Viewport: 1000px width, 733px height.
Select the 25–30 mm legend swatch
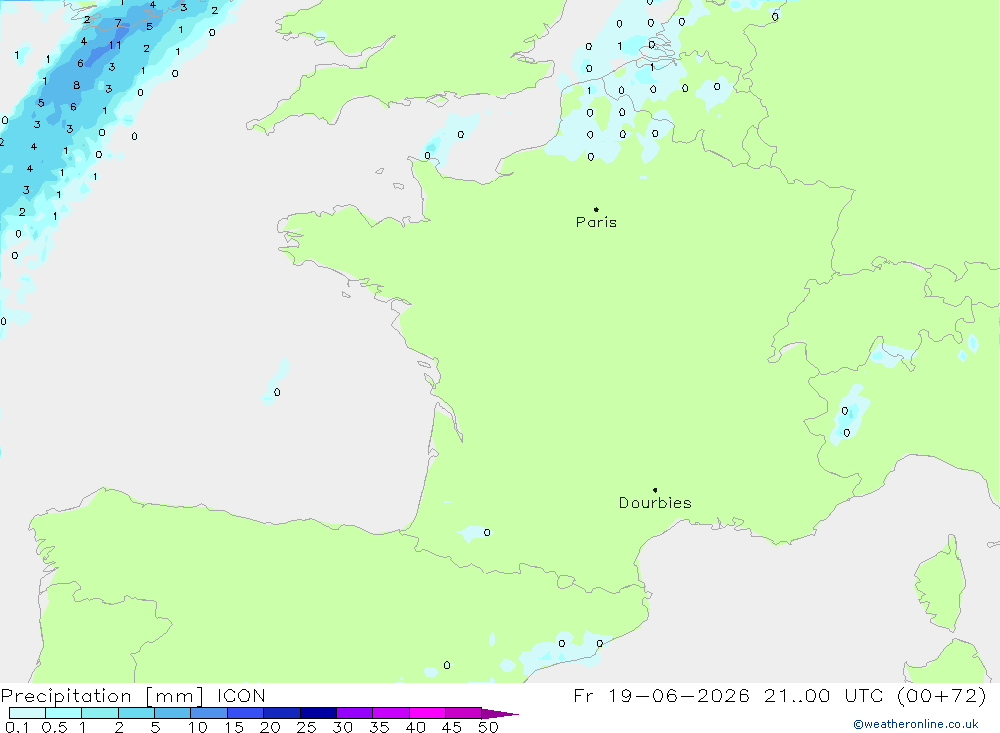(x=318, y=713)
